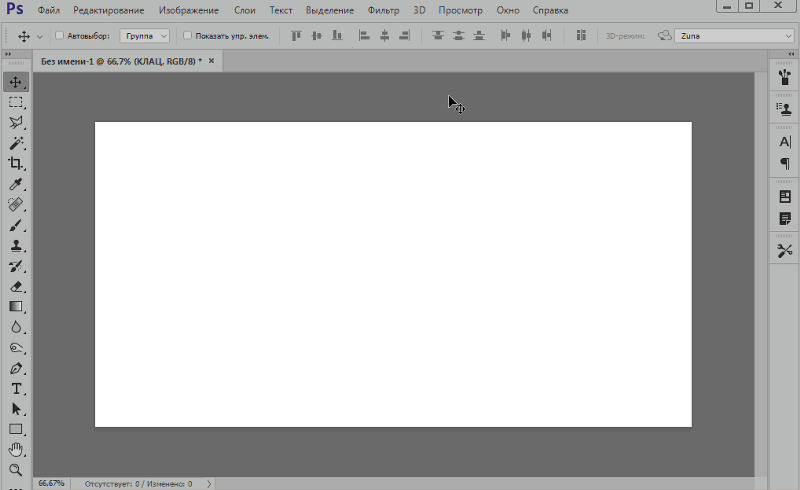This screenshot has width=800, height=490.
Task: Pick the Eyedropper tool
Action: point(16,185)
